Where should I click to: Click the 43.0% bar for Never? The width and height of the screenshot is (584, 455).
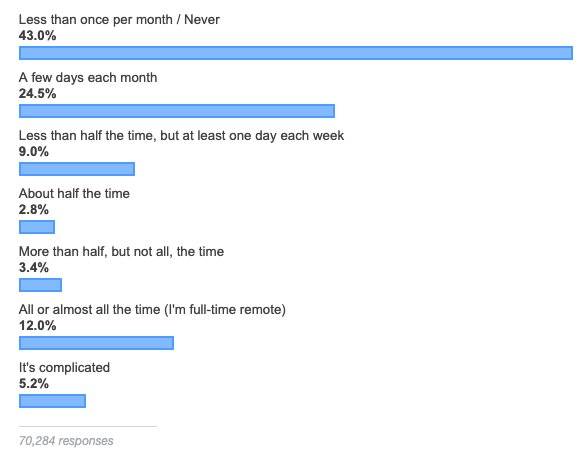click(x=296, y=53)
